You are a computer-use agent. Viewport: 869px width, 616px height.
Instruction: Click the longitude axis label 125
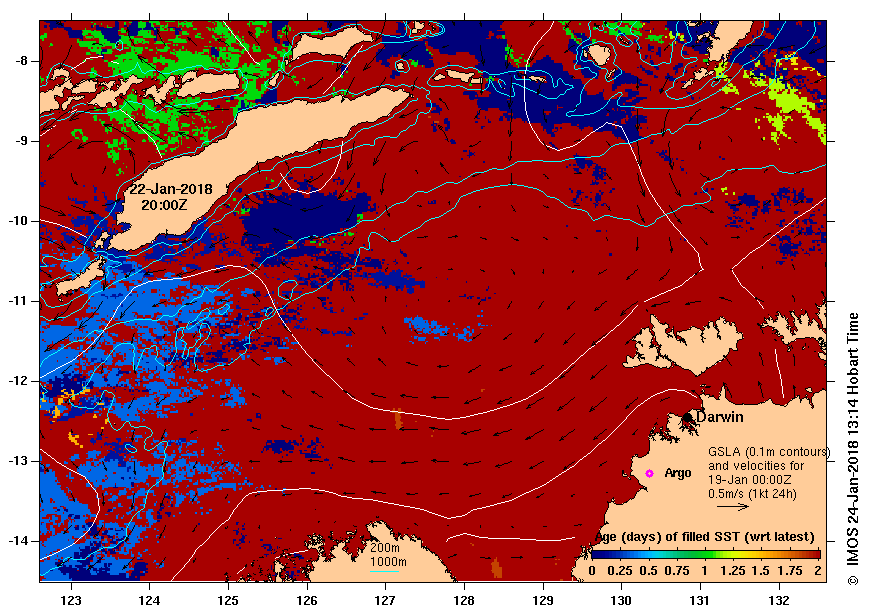point(228,600)
